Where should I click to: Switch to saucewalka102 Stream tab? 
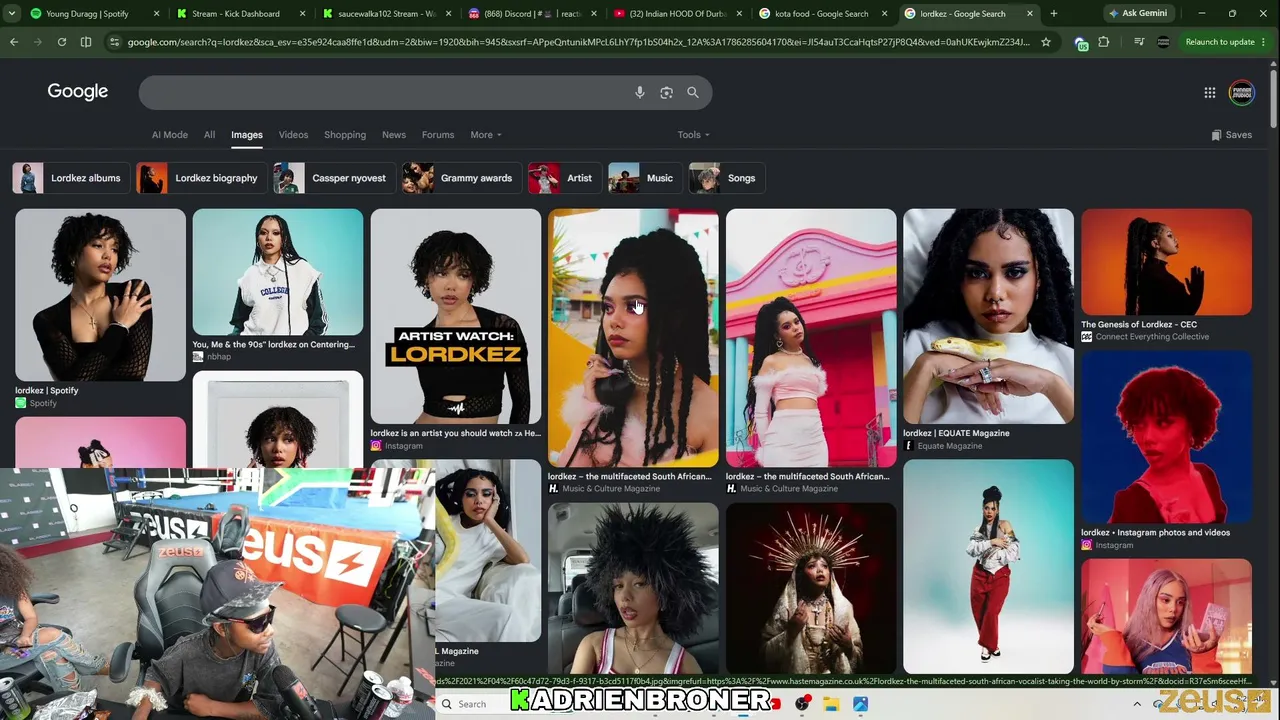(386, 14)
